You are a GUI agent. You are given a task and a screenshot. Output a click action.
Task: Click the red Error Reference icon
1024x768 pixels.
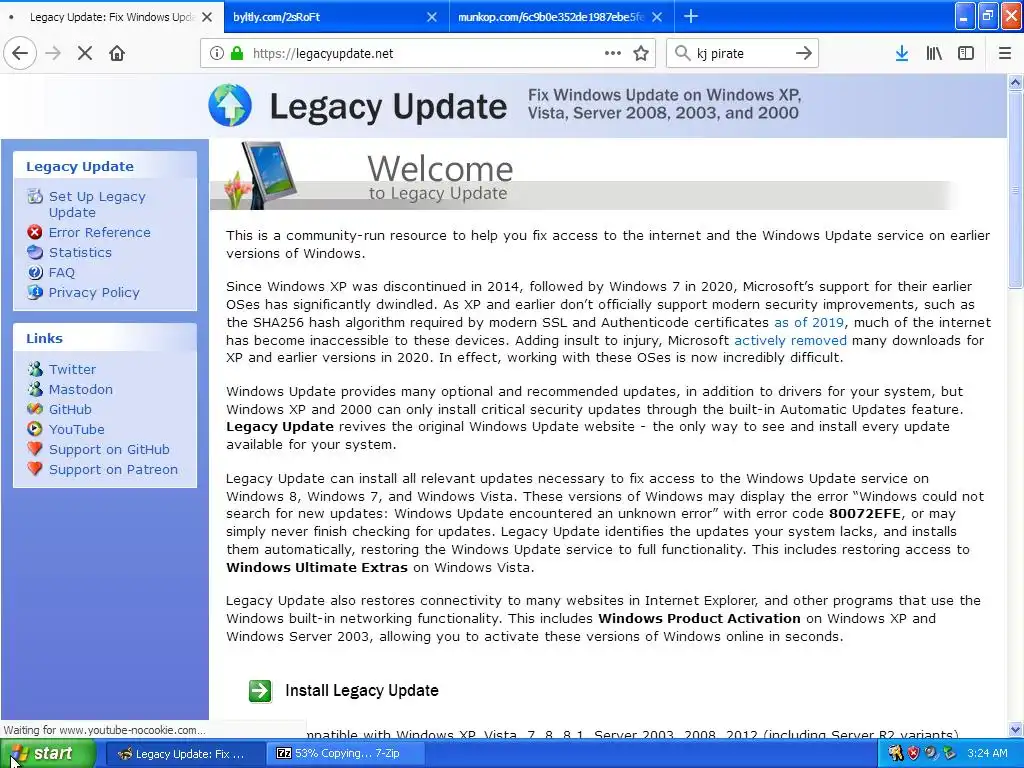tap(35, 232)
